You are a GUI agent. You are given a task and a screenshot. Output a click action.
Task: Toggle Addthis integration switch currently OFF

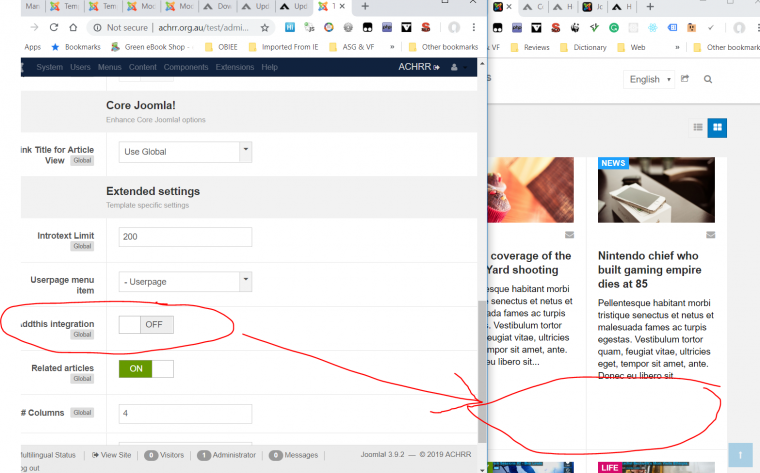(x=146, y=325)
